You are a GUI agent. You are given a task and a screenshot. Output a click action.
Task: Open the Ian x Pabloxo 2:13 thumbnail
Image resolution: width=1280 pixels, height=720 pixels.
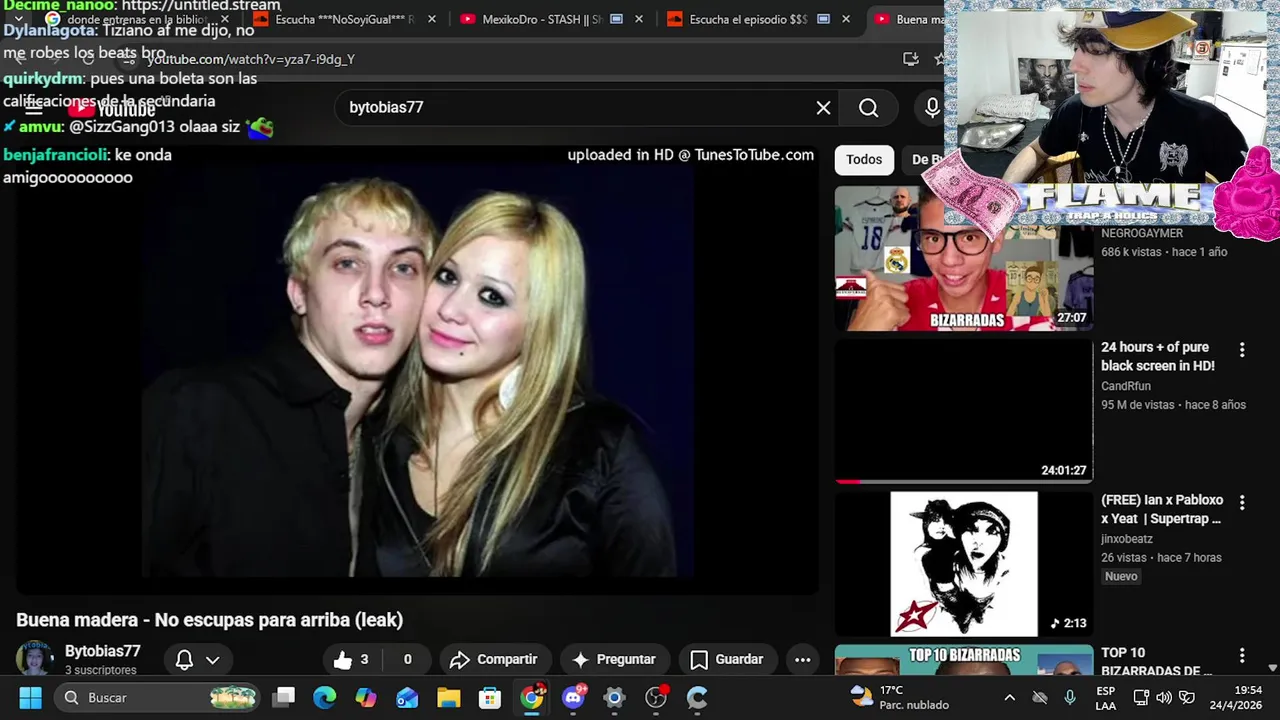964,564
